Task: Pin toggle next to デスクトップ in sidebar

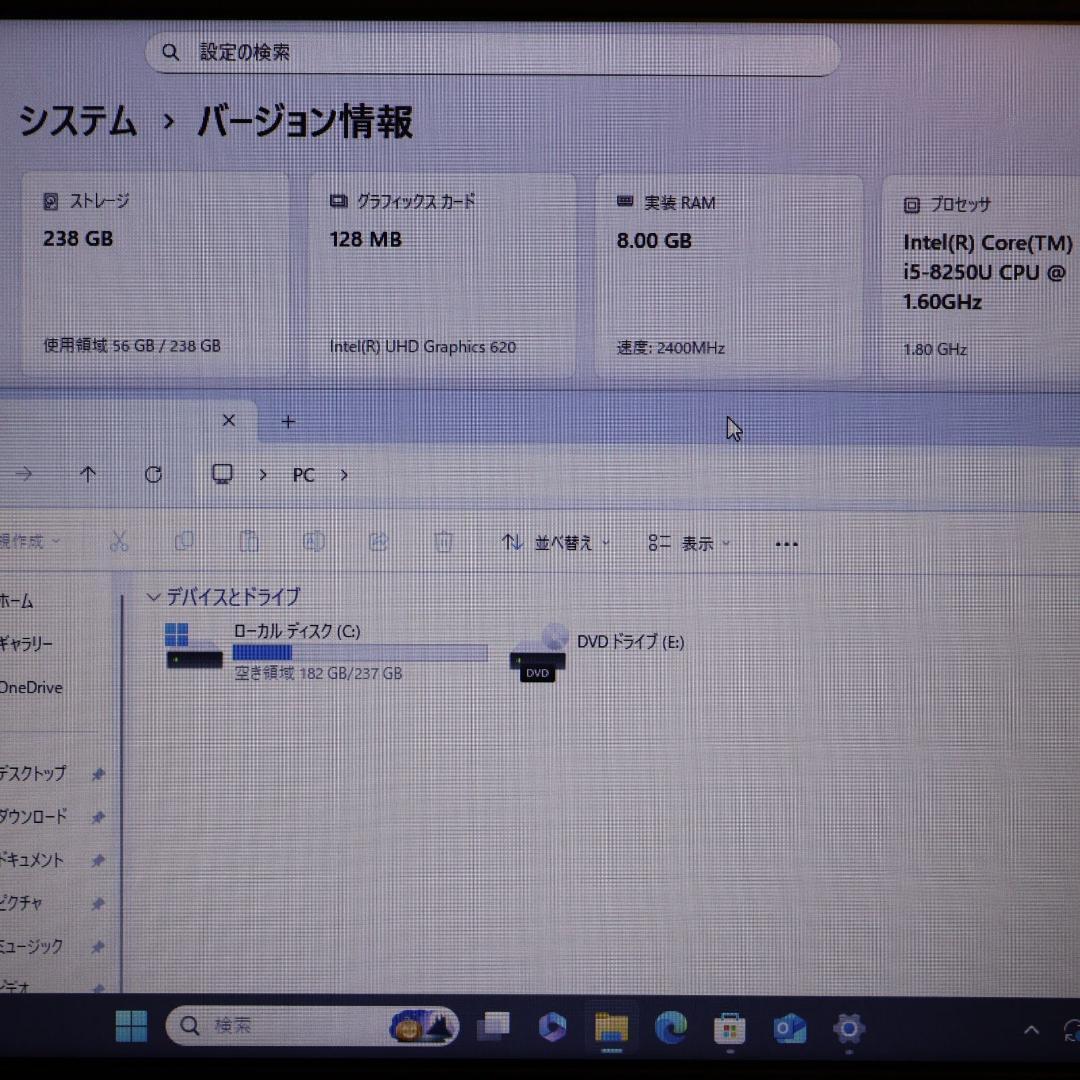Action: pyautogui.click(x=97, y=774)
